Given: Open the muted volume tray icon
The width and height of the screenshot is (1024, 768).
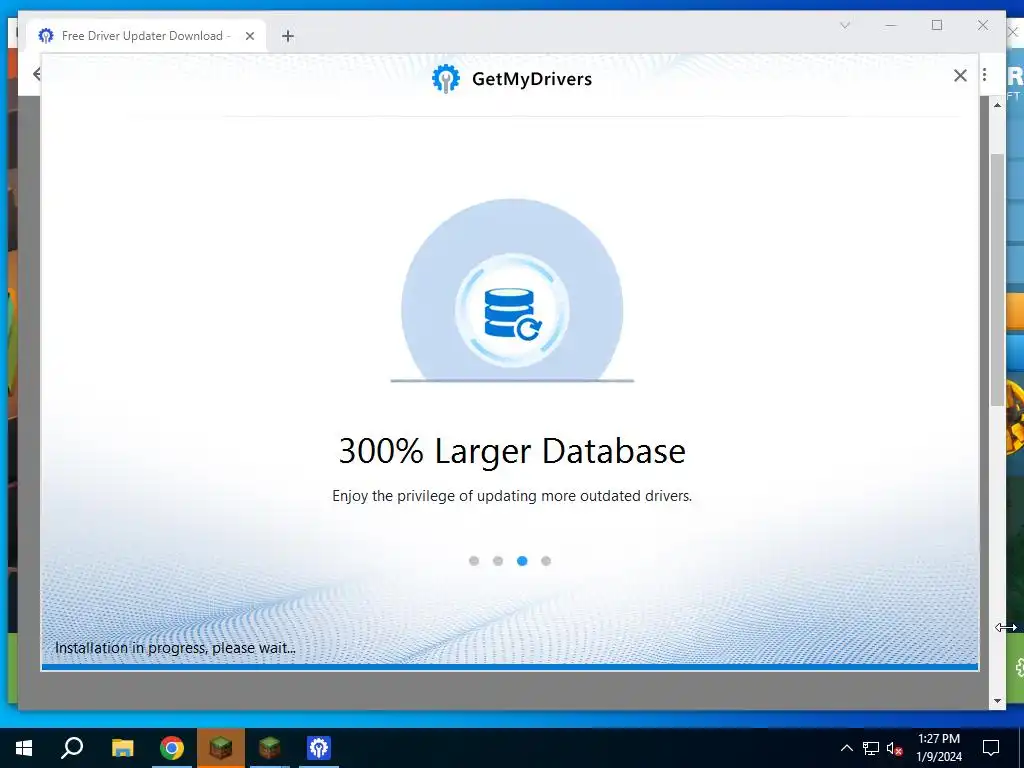Looking at the screenshot, I should 895,748.
